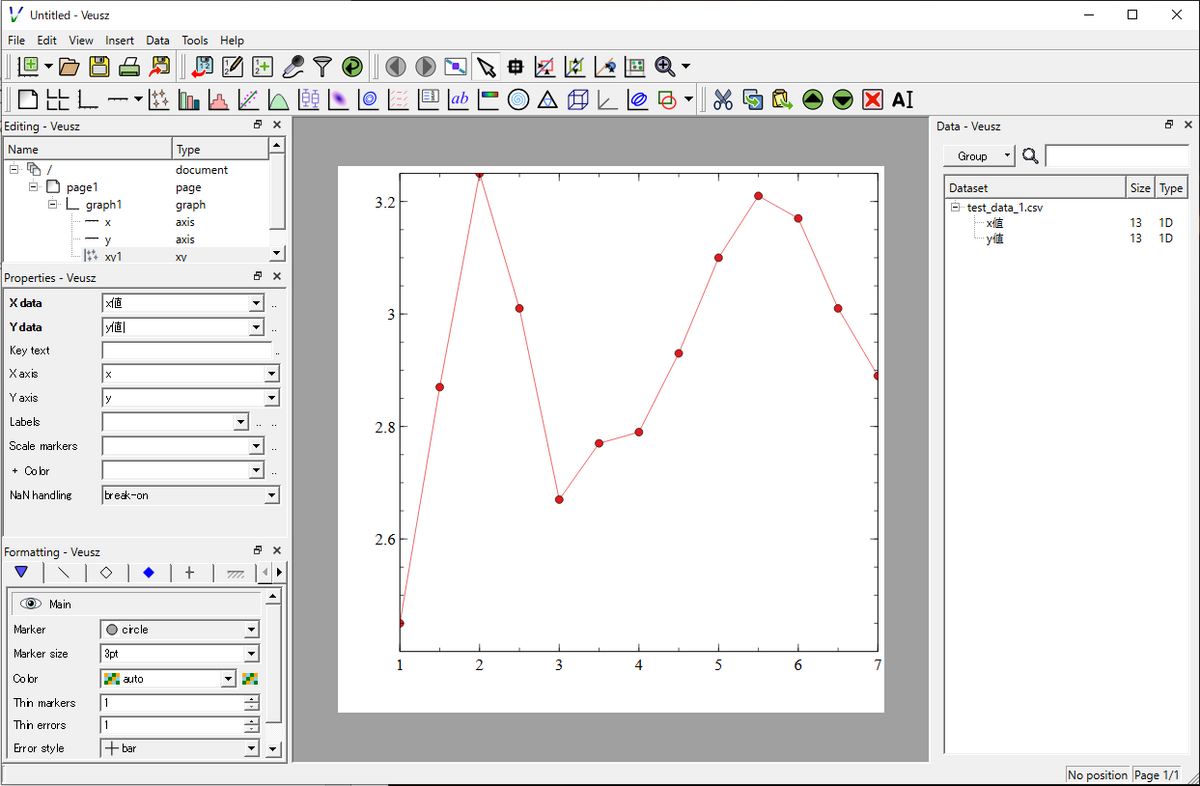Image resolution: width=1200 pixels, height=786 pixels.
Task: Open the NaN handling dropdown
Action: coord(272,495)
